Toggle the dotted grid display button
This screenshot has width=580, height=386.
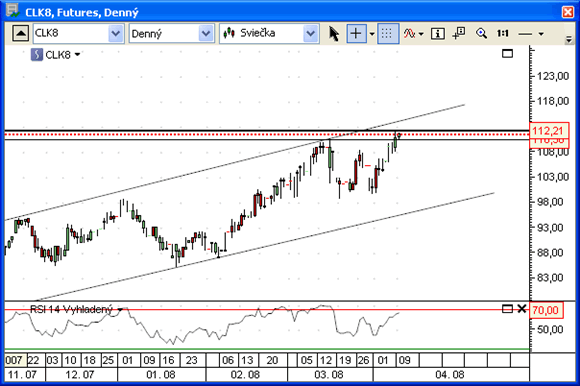click(387, 34)
